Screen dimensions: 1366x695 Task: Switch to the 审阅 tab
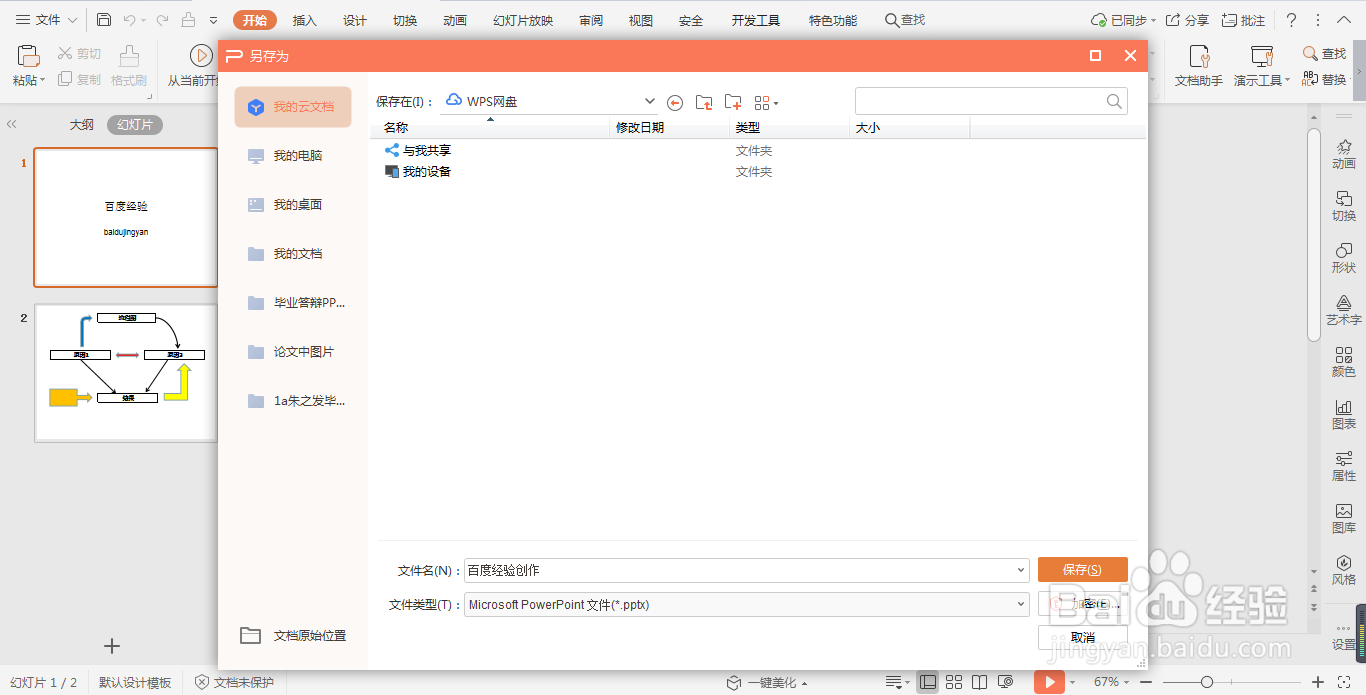[591, 20]
